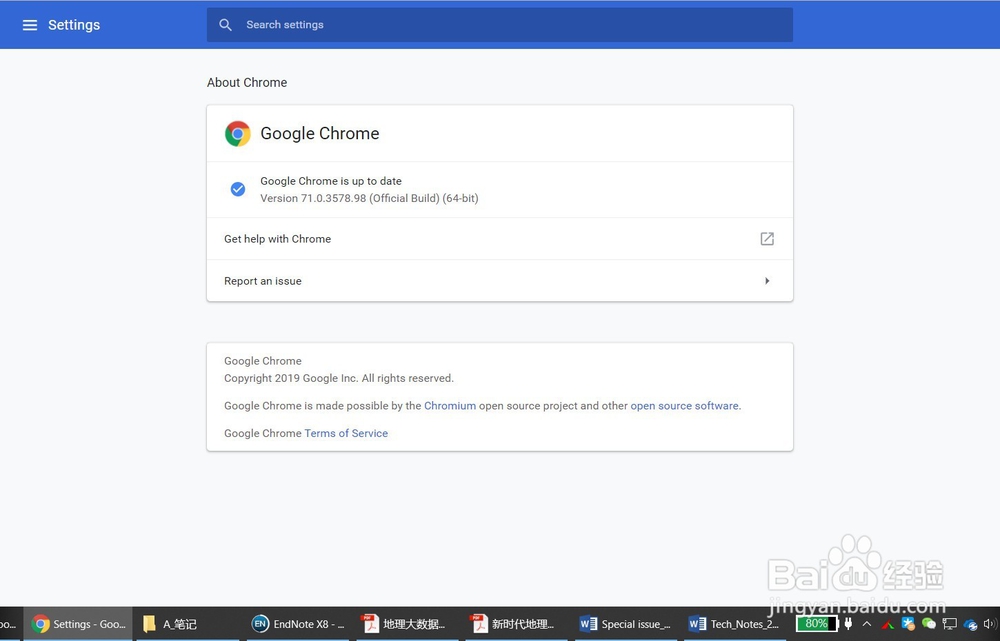Click the Copyright 2019 Google Inc. text
The width and height of the screenshot is (1000, 641).
click(x=339, y=378)
